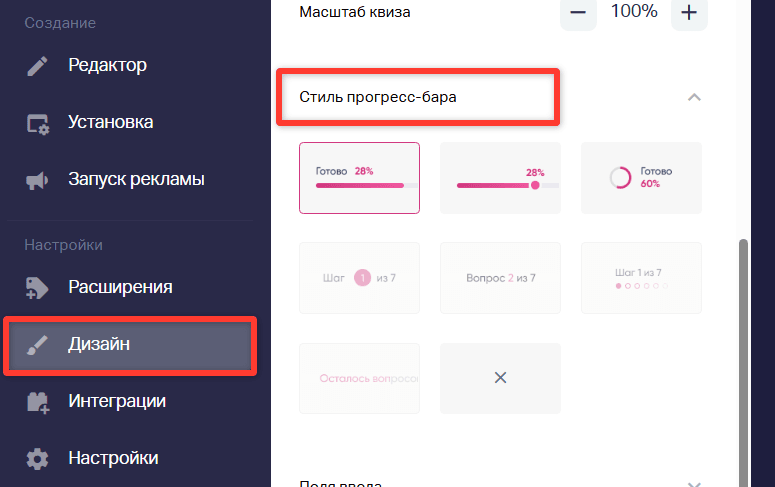Click the pencil icon next to Редактор
The image size is (775, 487).
(37, 66)
